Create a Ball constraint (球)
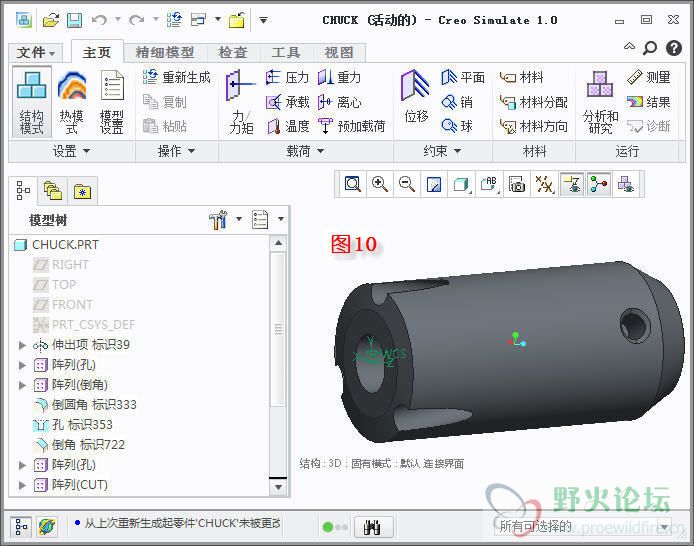Viewport: 694px width, 546px height. click(457, 127)
